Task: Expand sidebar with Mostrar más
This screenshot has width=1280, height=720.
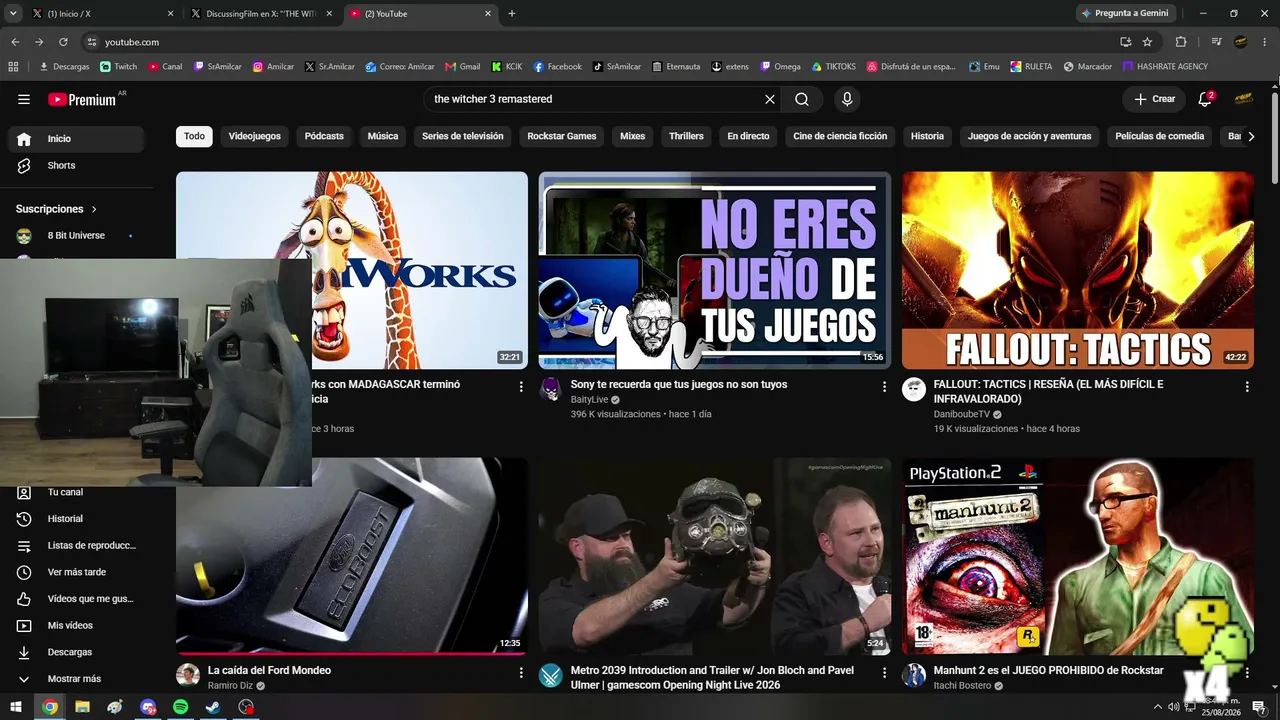Action: point(75,679)
